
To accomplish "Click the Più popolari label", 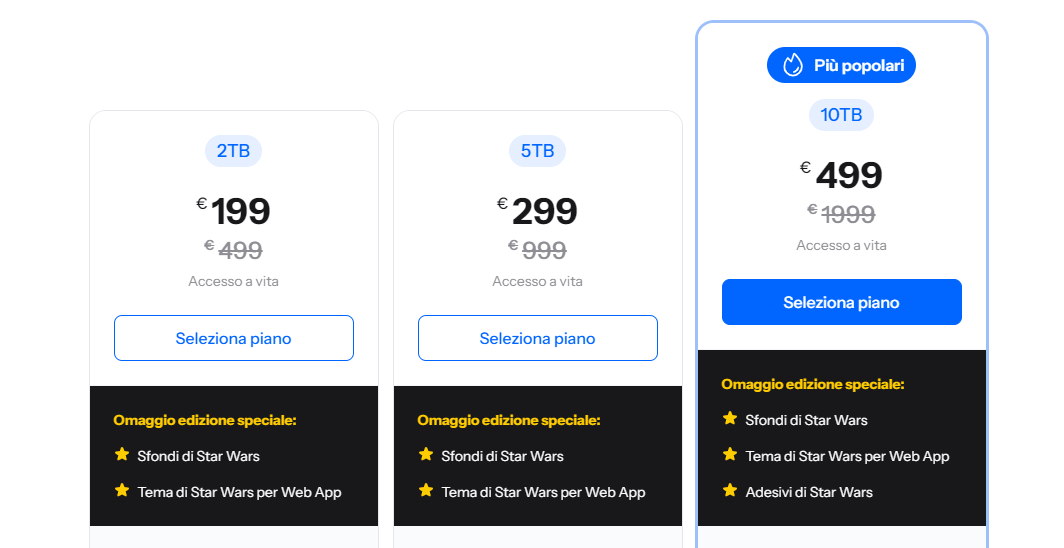I will [859, 66].
